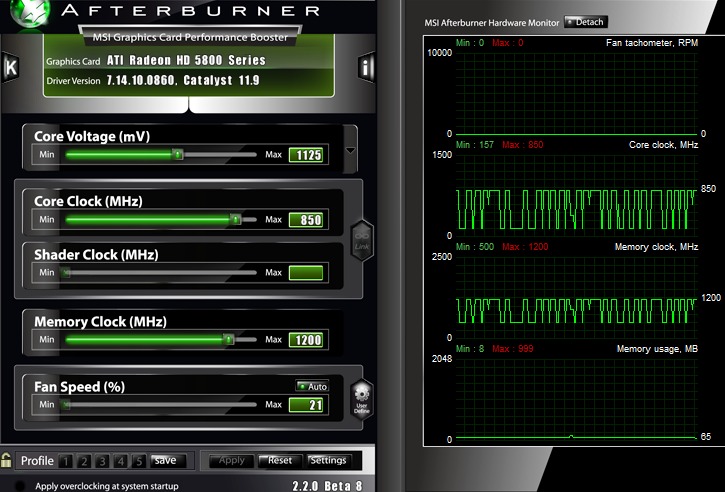Click the Core Clock value 850 field
This screenshot has height=492, width=725.
[x=306, y=220]
